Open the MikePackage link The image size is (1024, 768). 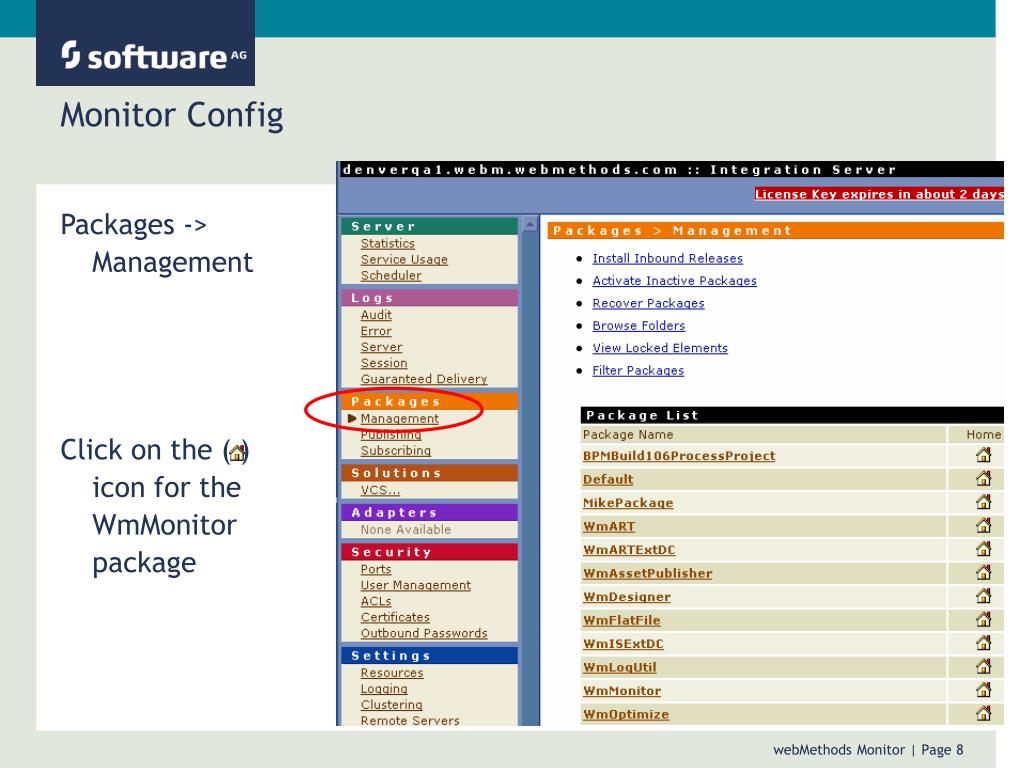pyautogui.click(x=628, y=503)
